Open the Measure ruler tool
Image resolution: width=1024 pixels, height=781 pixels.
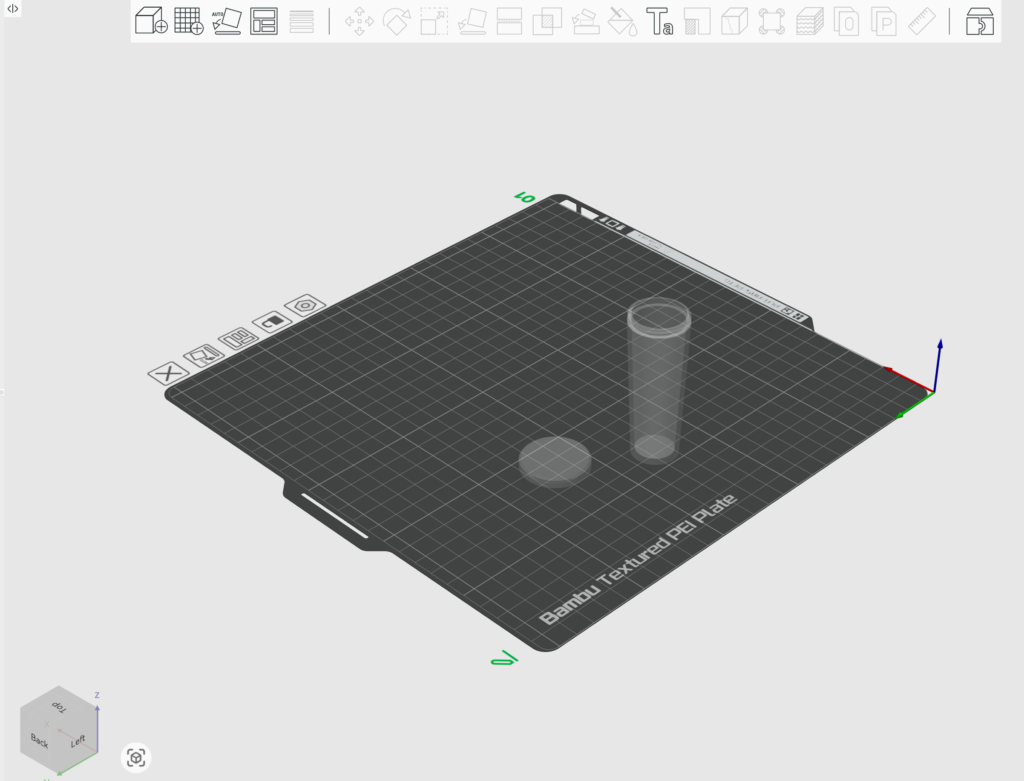pos(922,21)
